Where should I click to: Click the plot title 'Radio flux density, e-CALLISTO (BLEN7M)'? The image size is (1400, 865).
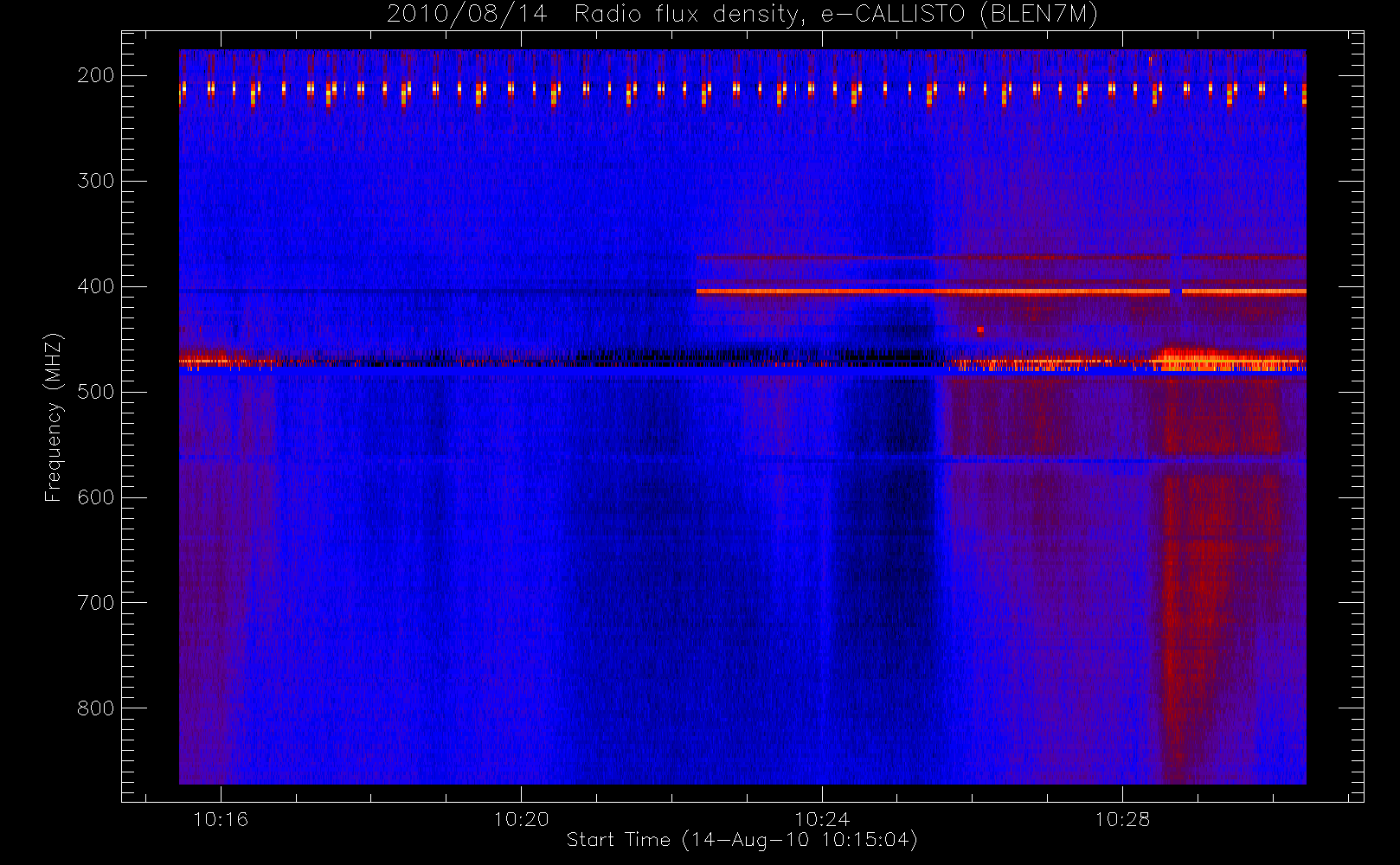point(836,15)
